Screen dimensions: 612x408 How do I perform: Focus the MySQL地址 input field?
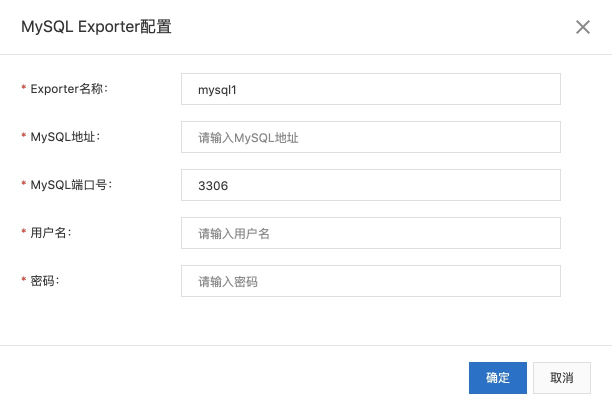coord(370,137)
